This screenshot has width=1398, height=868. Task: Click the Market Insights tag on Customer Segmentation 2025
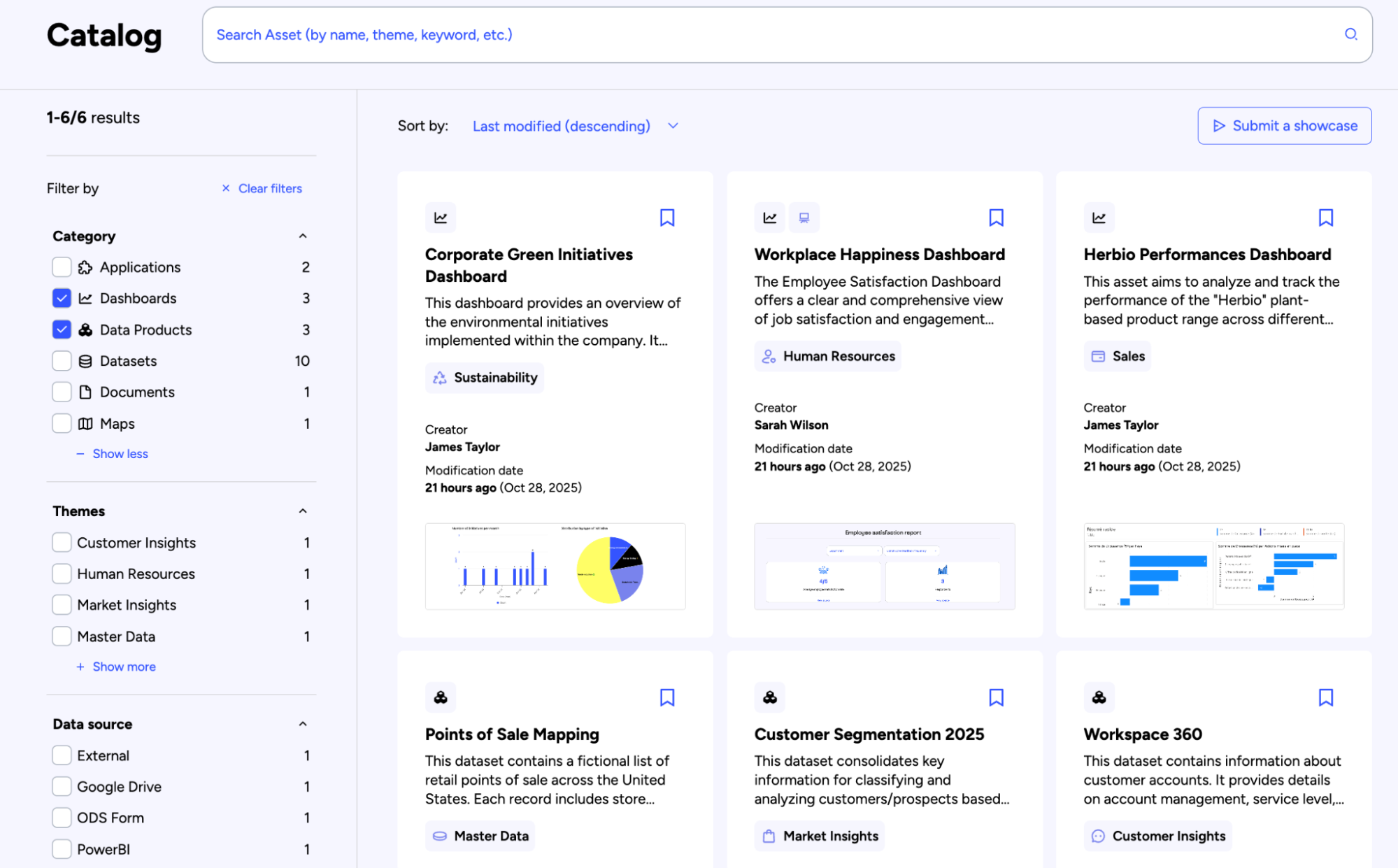[x=818, y=836]
